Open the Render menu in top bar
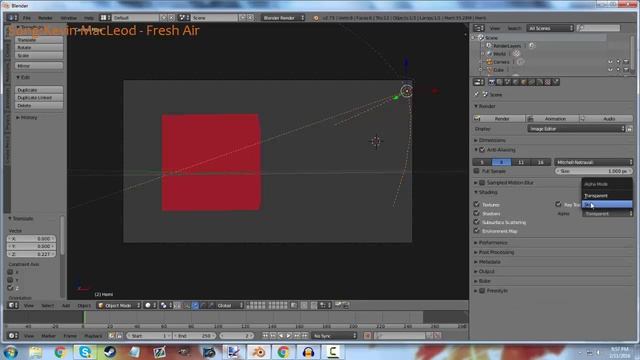Screen dimensions: 640x360 (x=45, y=18)
